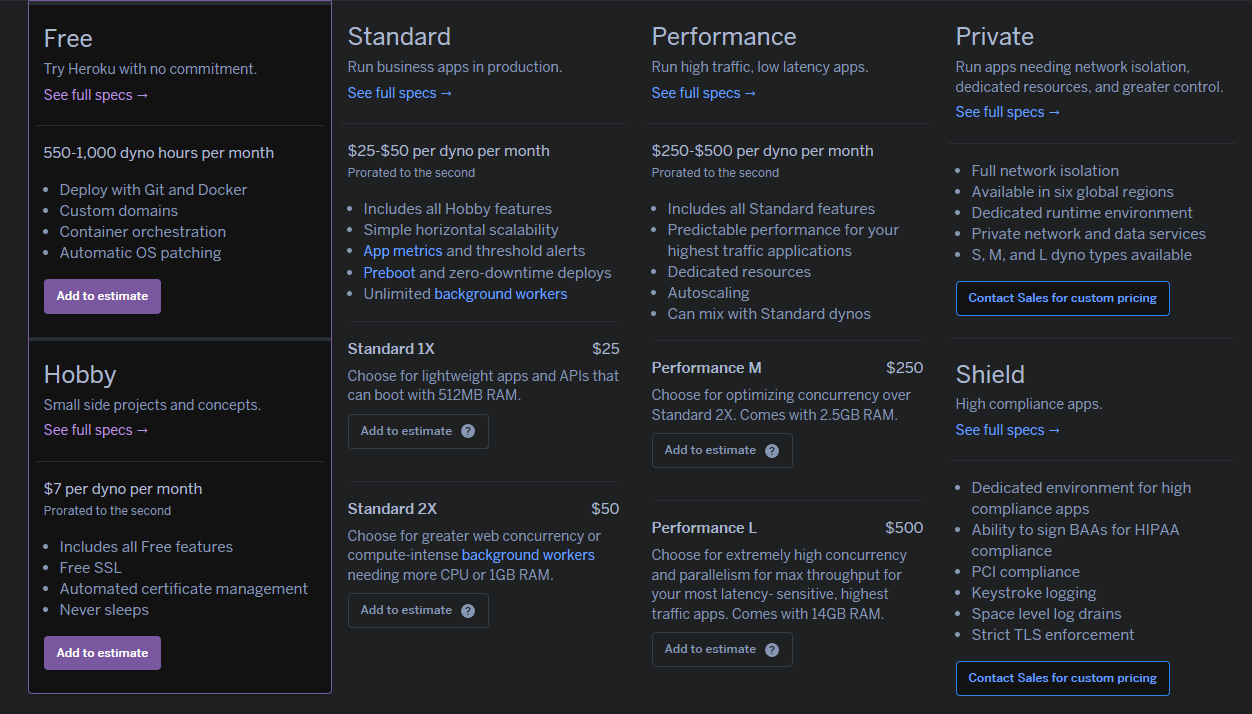The width and height of the screenshot is (1252, 714).
Task: See full specs for Free plan
Action: click(96, 94)
